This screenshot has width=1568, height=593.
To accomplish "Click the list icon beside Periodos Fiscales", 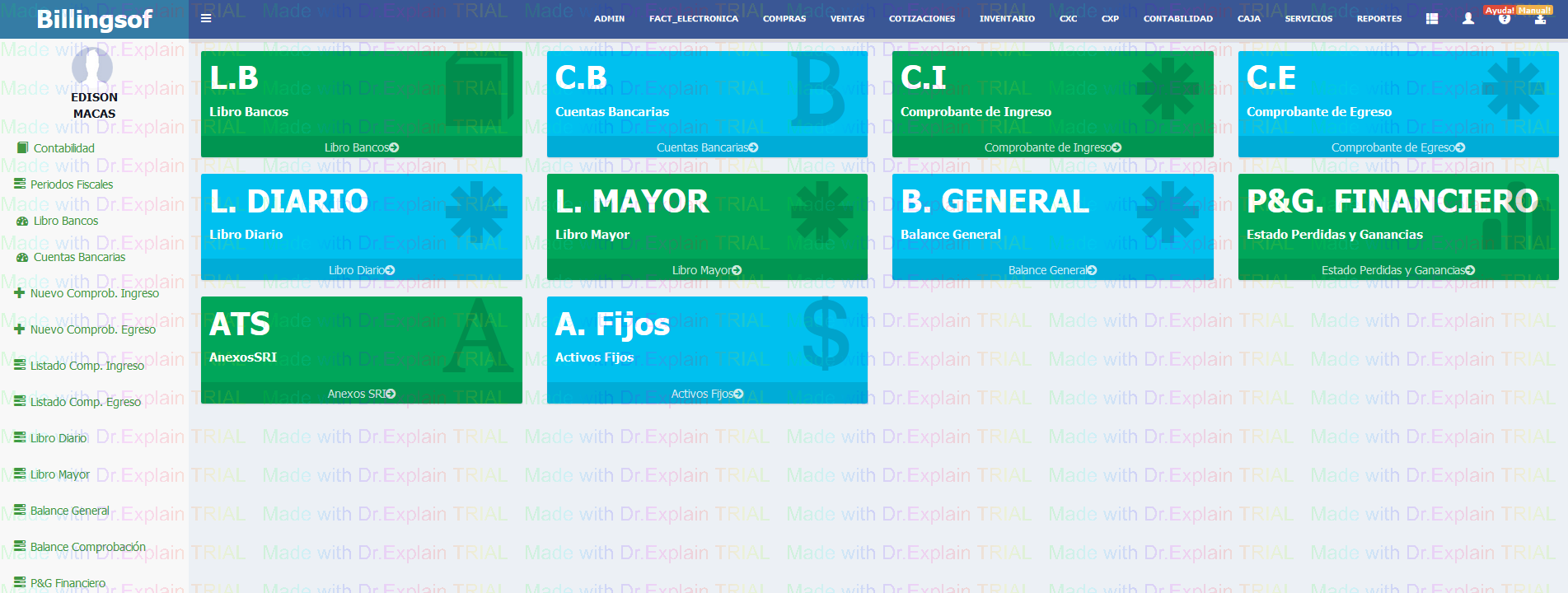I will [20, 184].
